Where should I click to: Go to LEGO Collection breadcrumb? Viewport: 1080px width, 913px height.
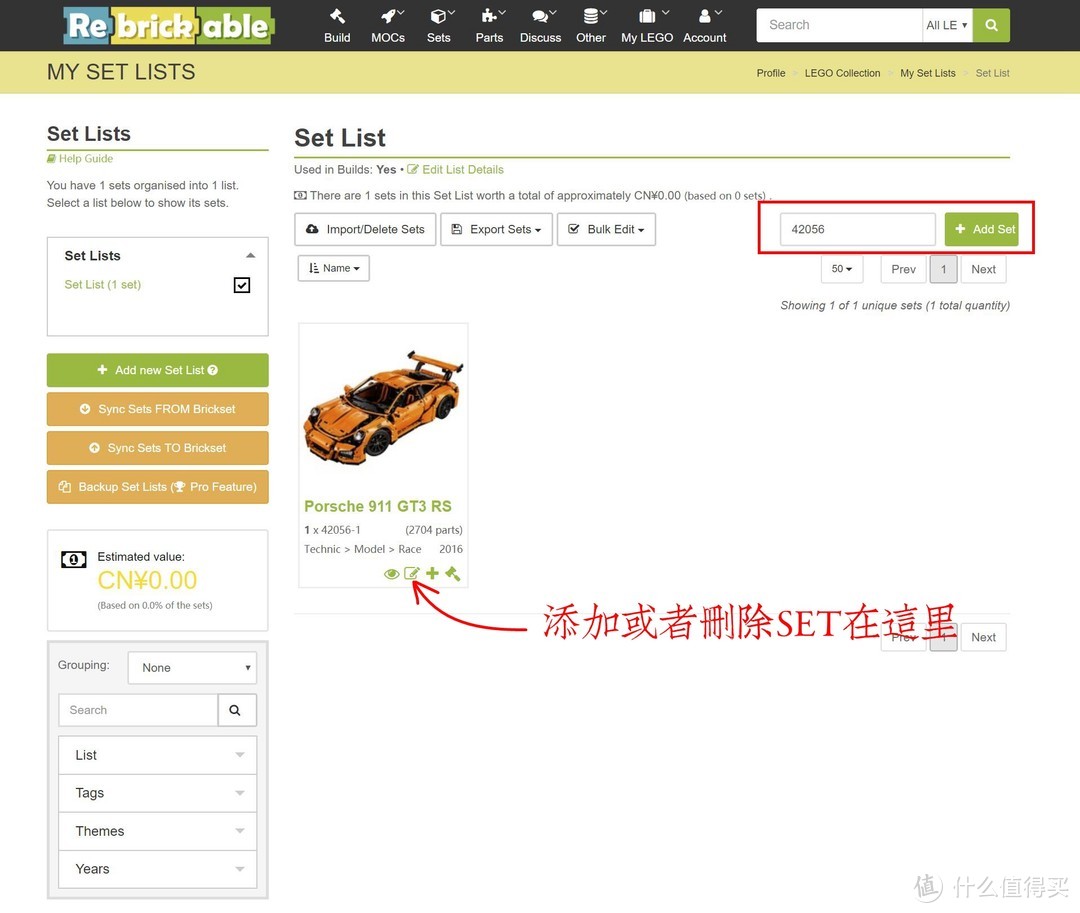pos(842,73)
